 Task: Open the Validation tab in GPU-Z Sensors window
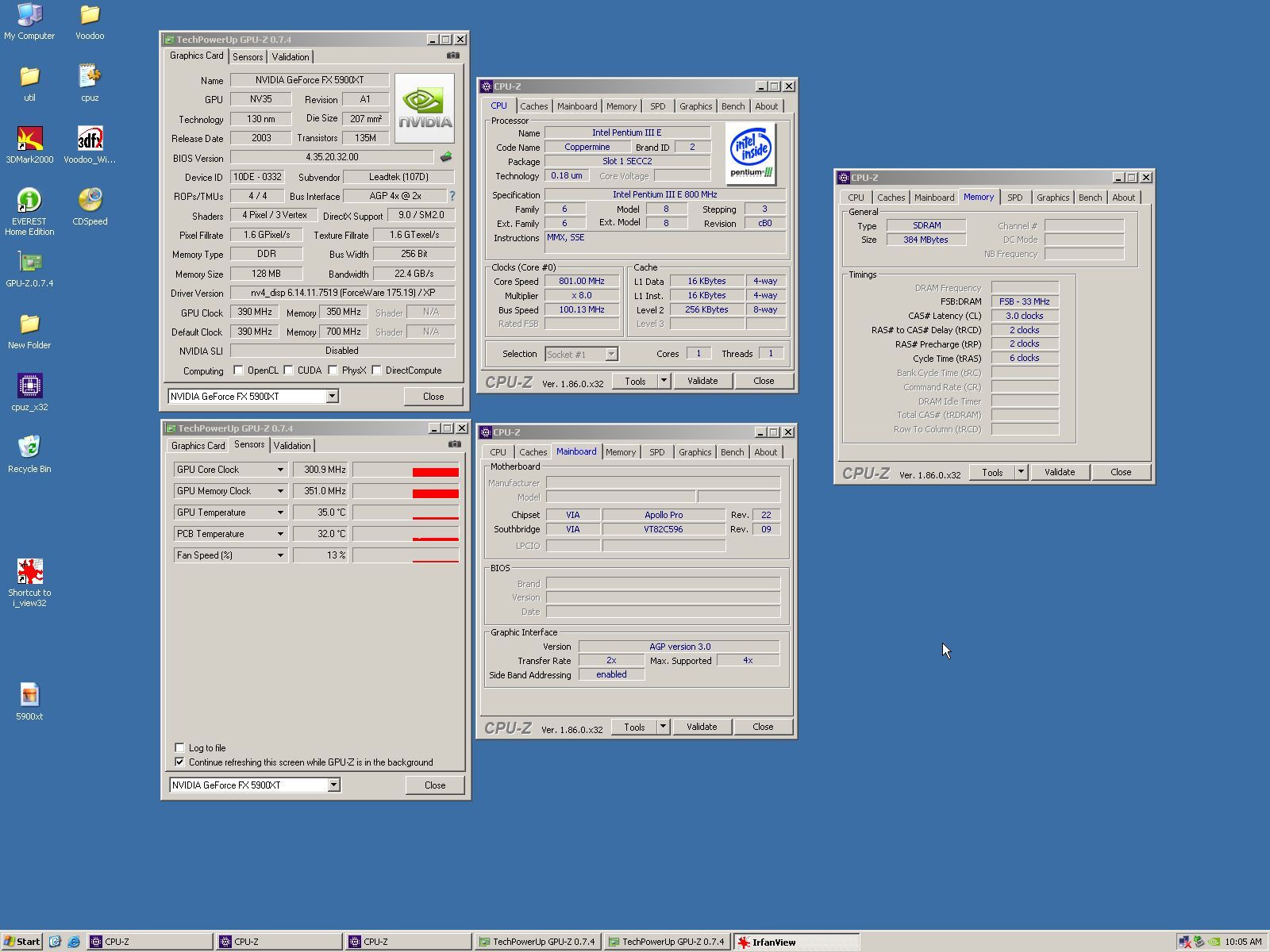tap(292, 446)
